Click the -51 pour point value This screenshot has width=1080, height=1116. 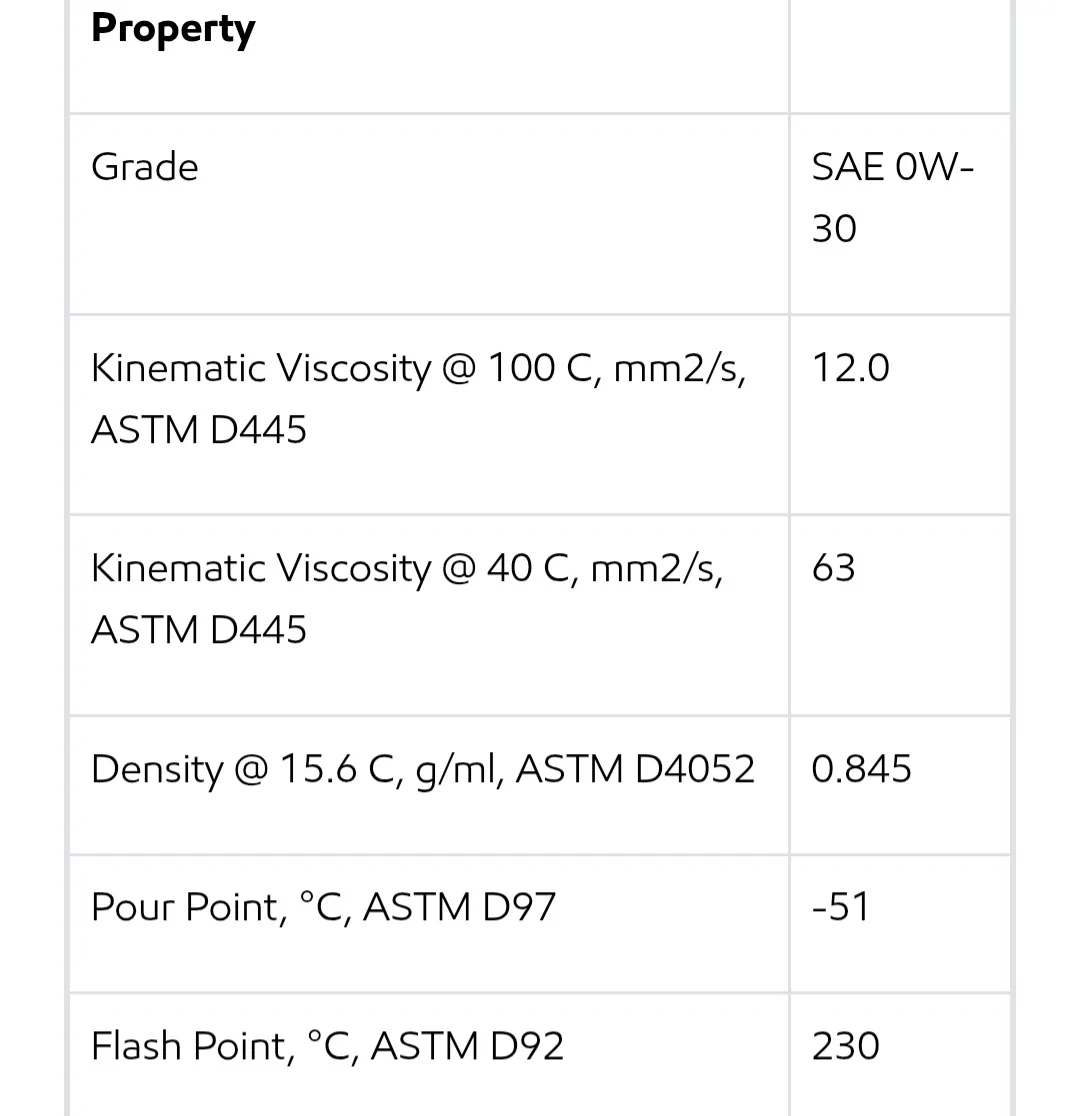841,907
